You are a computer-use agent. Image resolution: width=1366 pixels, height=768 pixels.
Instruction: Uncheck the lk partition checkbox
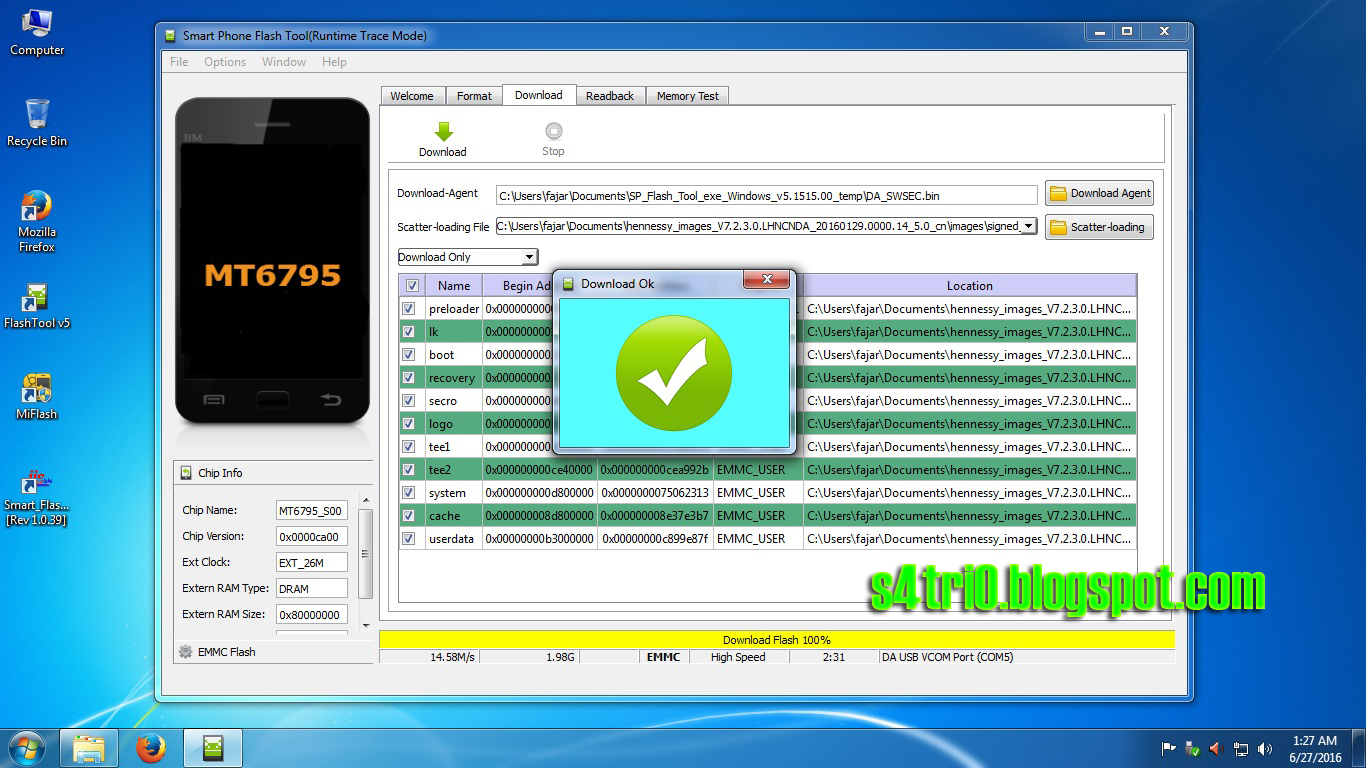click(x=409, y=332)
